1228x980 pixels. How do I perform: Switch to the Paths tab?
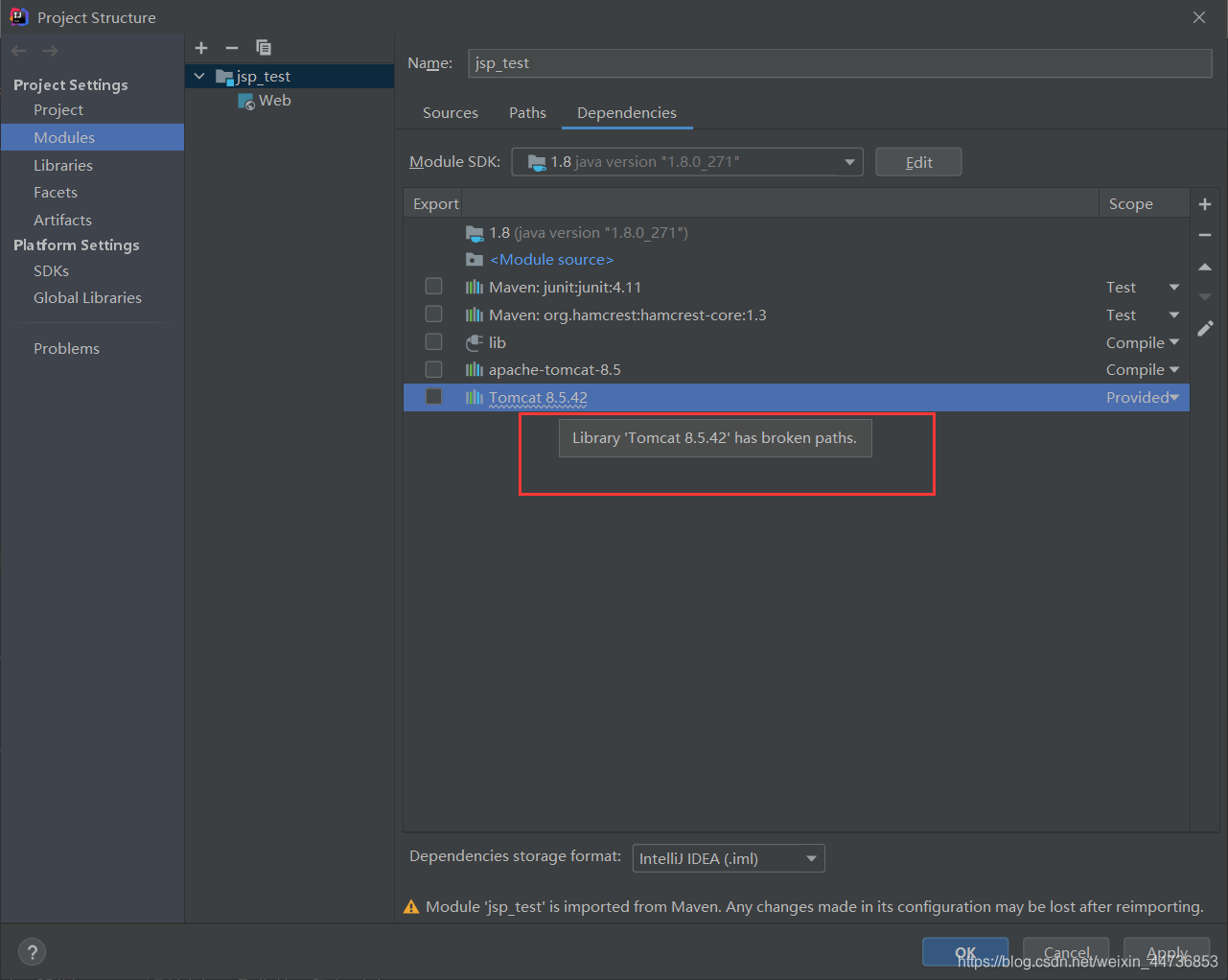tap(527, 113)
